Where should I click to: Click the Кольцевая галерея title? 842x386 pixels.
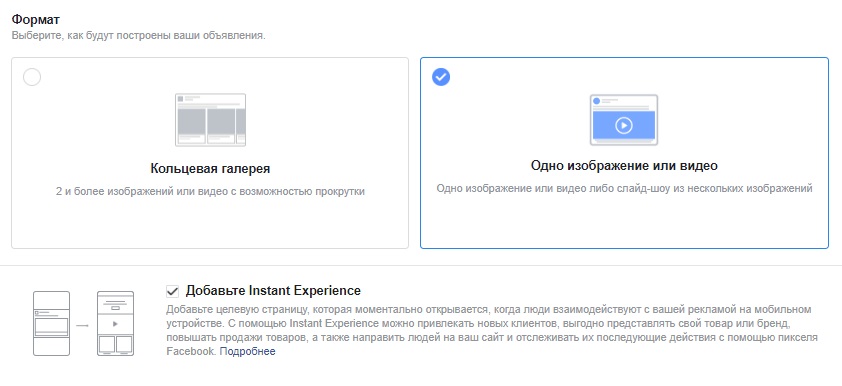(210, 169)
